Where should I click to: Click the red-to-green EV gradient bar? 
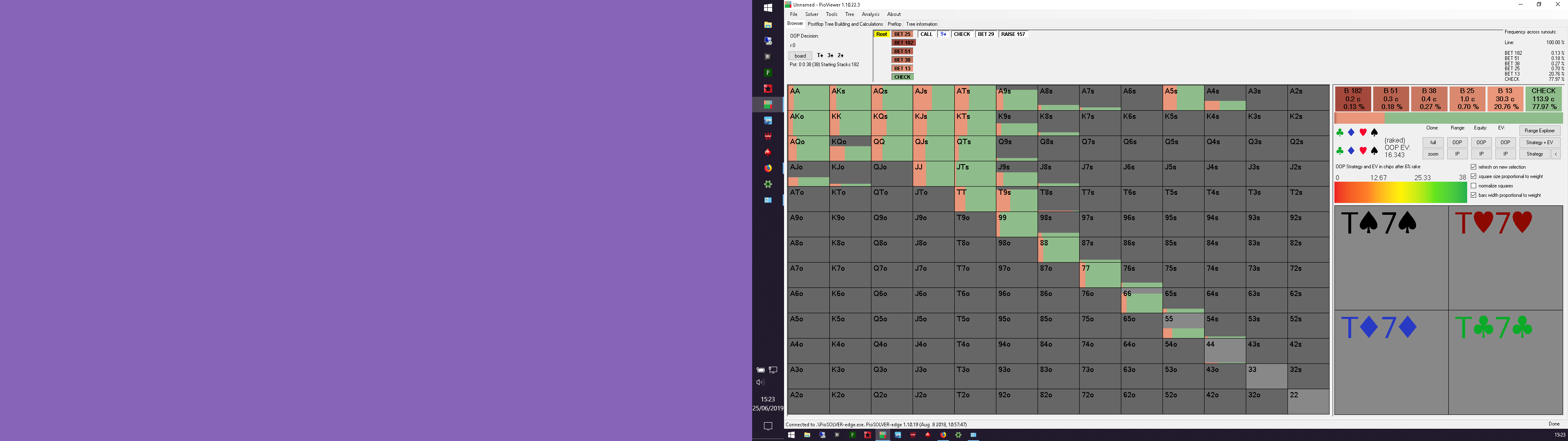1400,192
